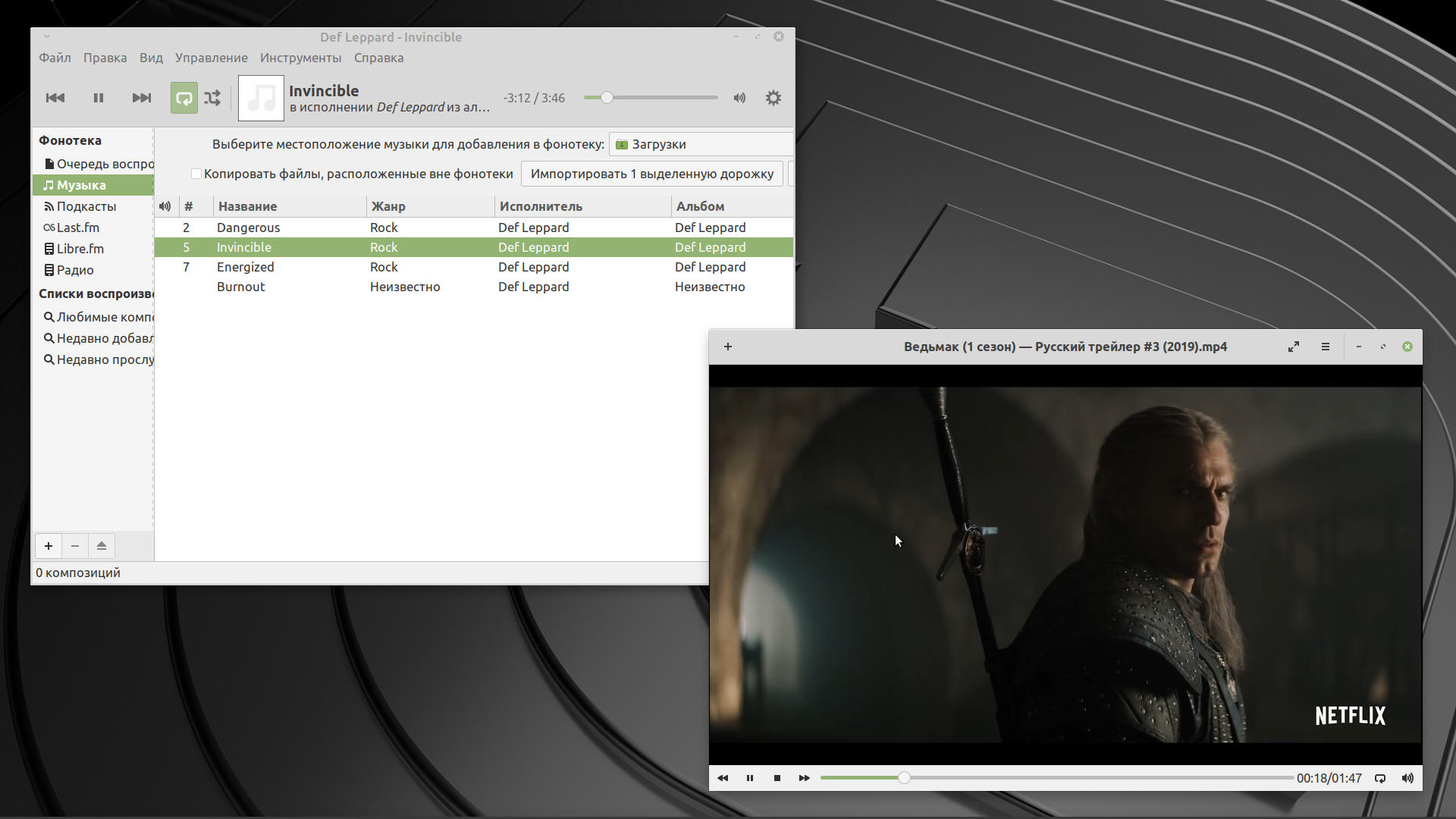This screenshot has width=1456, height=819.
Task: Open Libre.fm in the sidebar
Action: tap(93, 249)
